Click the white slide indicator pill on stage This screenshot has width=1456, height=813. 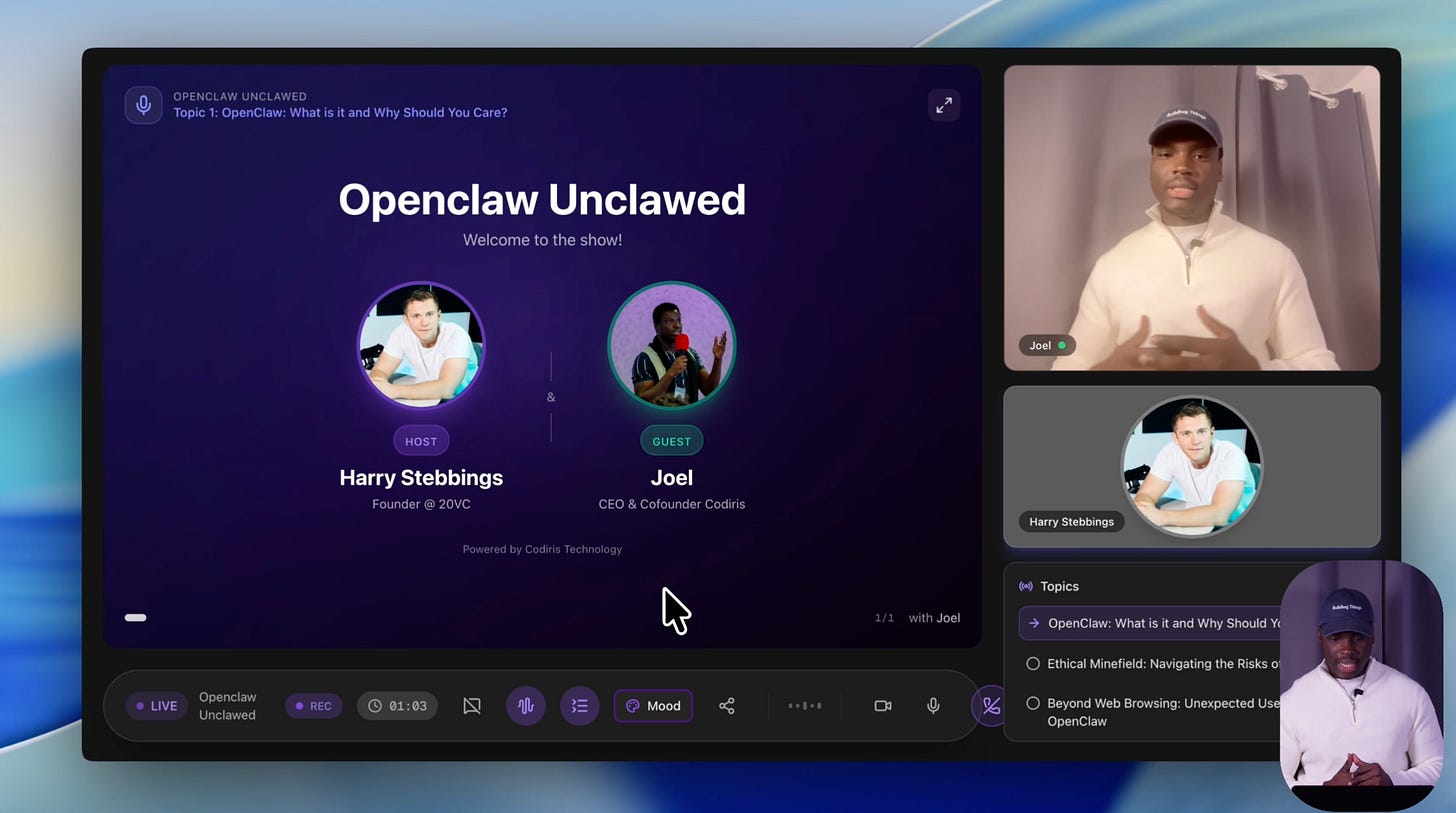[x=135, y=618]
